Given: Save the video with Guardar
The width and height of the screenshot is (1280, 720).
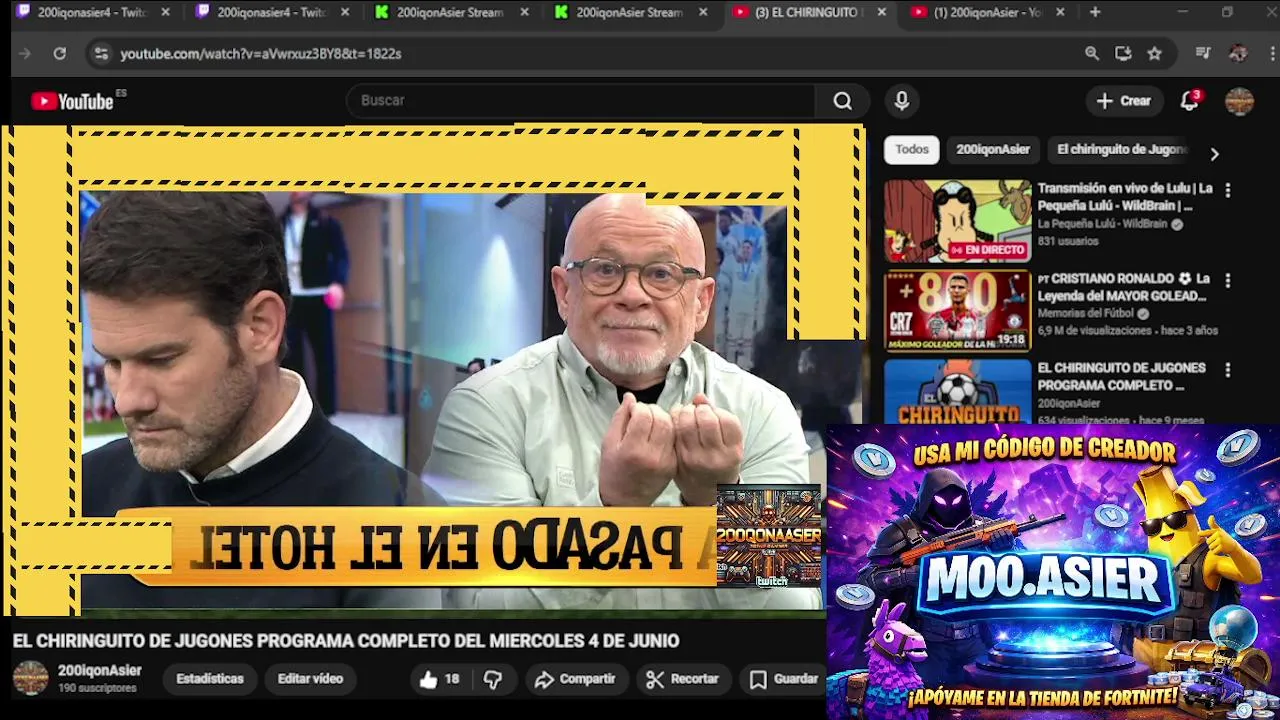Looking at the screenshot, I should click(784, 679).
